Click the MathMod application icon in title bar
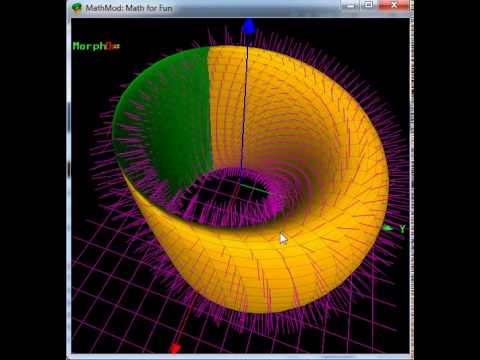The width and height of the screenshot is (480, 360). 77,8
